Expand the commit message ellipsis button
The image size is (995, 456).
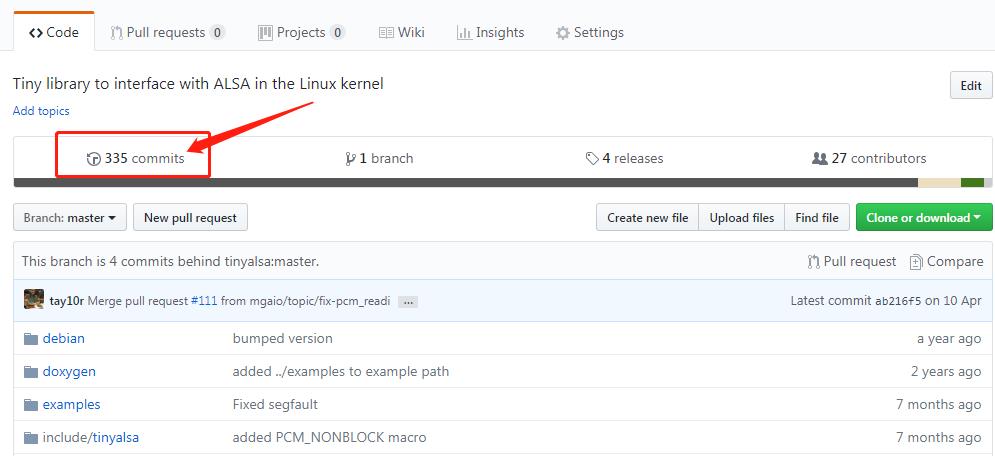pos(407,301)
